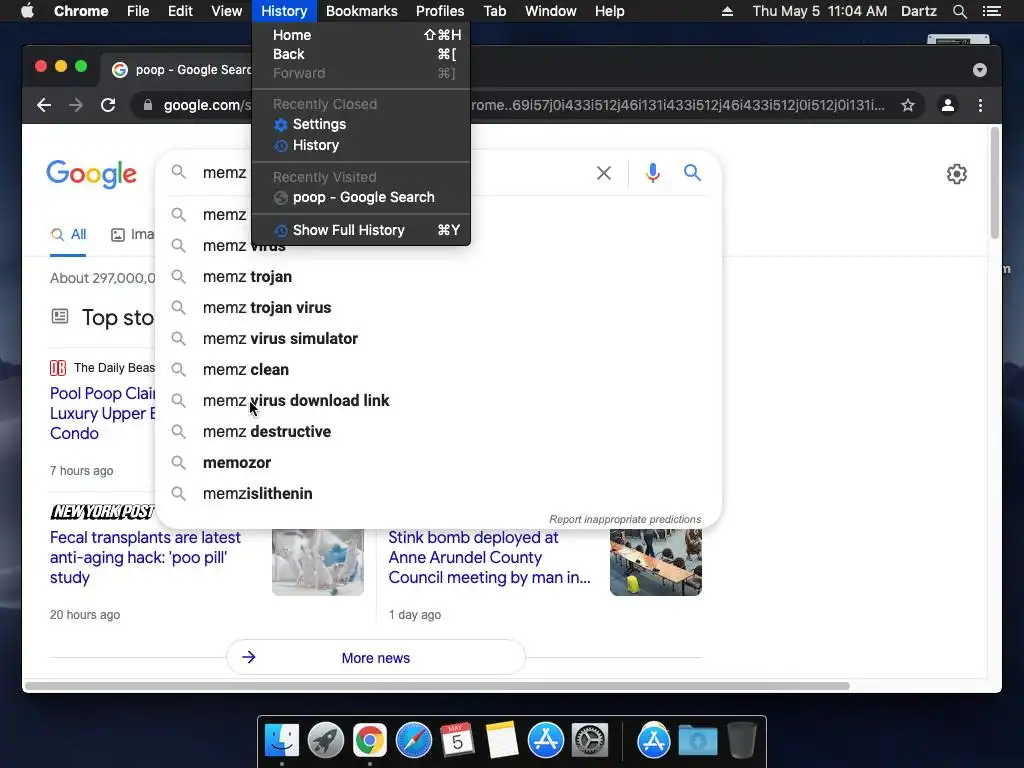The image size is (1024, 768).
Task: Choose the memozor suggestion
Action: [438, 462]
